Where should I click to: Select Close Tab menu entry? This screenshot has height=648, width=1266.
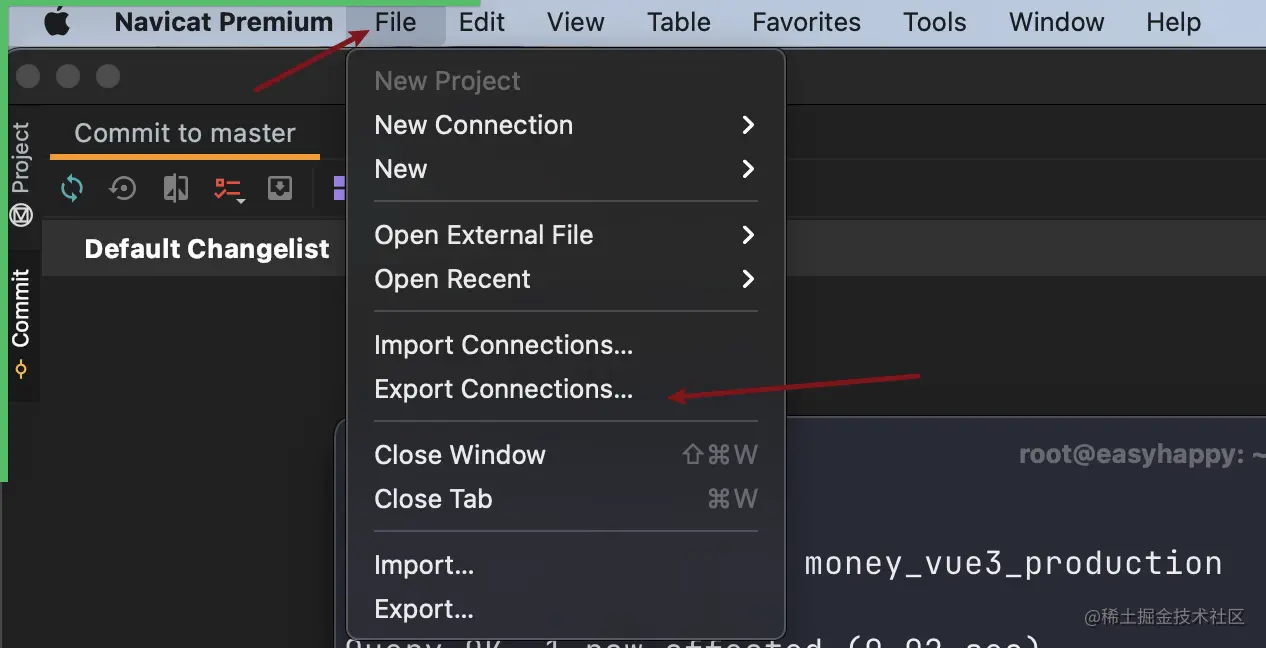pyautogui.click(x=433, y=499)
